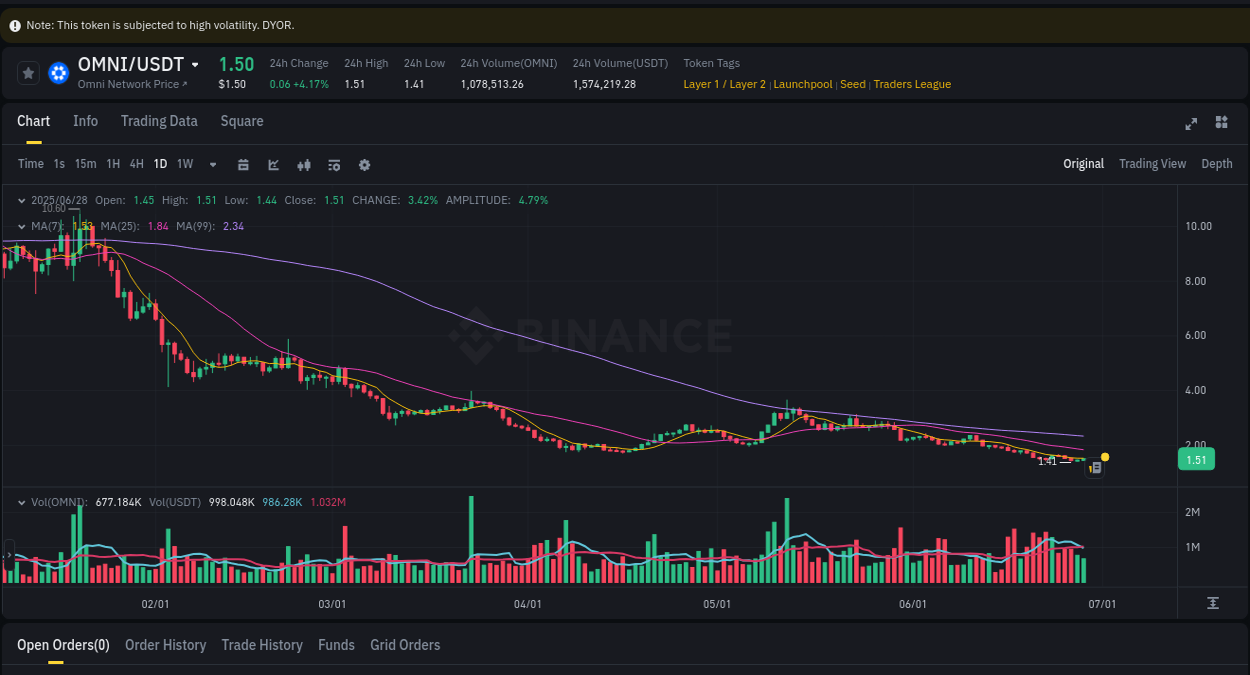
Task: Select the 1W timeframe
Action: (184, 164)
